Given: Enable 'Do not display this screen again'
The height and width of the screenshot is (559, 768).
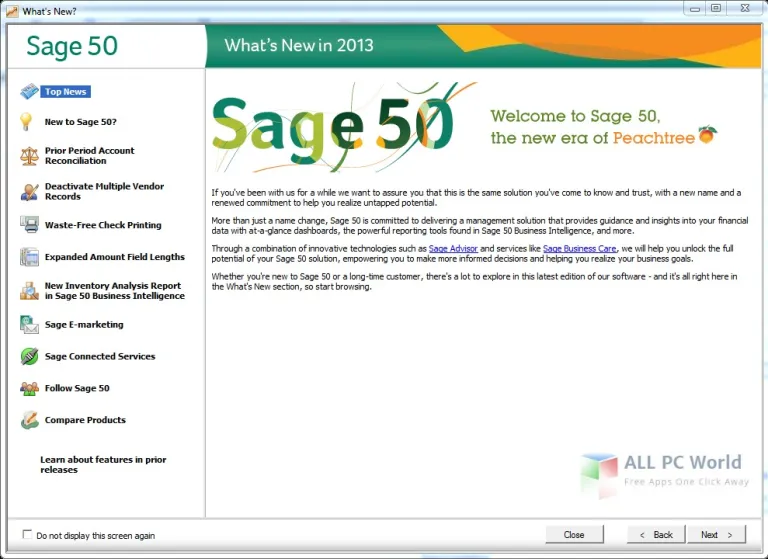Looking at the screenshot, I should [27, 535].
